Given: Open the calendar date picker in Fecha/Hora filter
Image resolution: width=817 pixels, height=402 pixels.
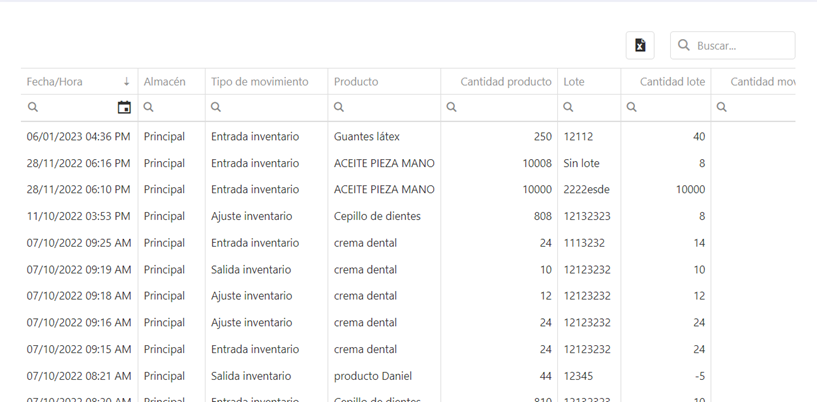Looking at the screenshot, I should 124,107.
